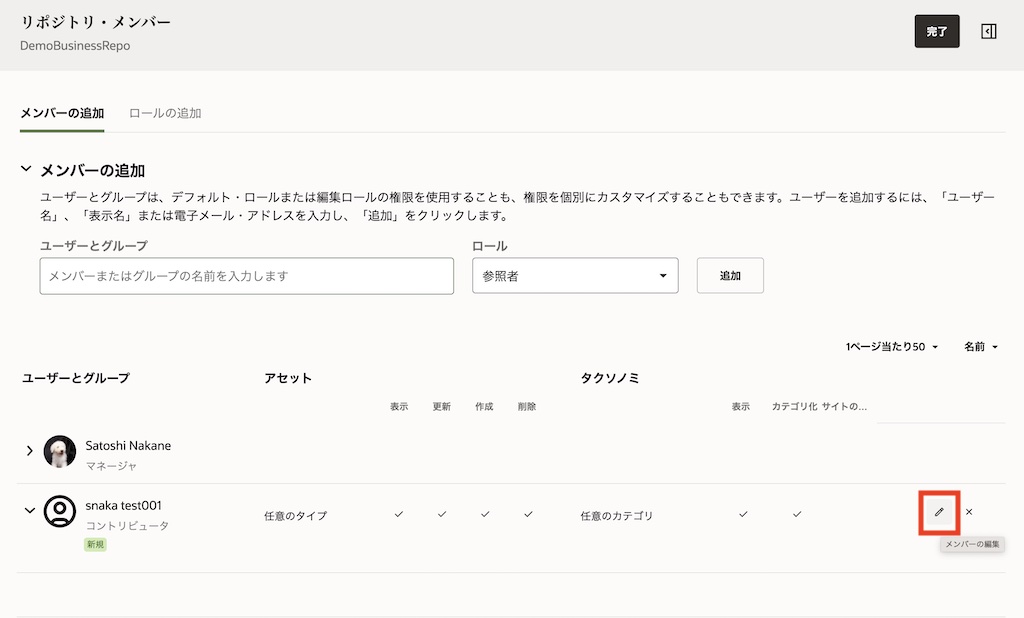Click the pencil icon to edit member snaka test001
The width and height of the screenshot is (1024, 618).
pyautogui.click(x=937, y=512)
